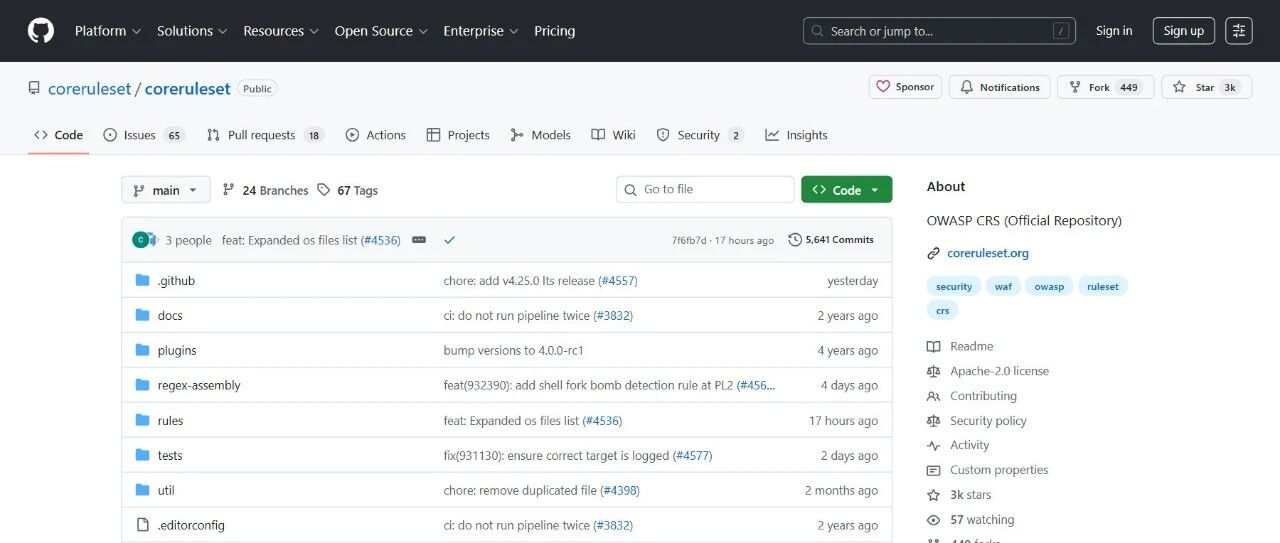Click the folder icon beside docs
The width and height of the screenshot is (1280, 543).
coord(142,315)
